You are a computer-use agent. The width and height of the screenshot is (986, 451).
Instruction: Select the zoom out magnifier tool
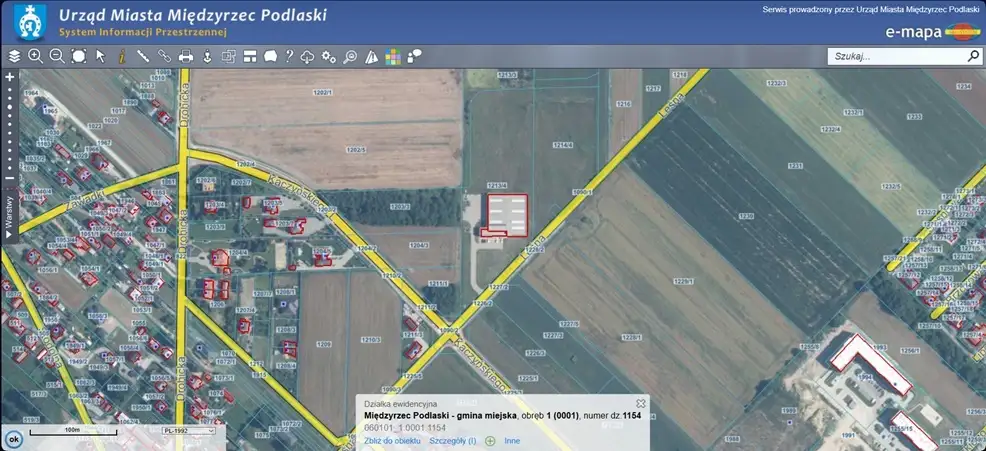57,57
